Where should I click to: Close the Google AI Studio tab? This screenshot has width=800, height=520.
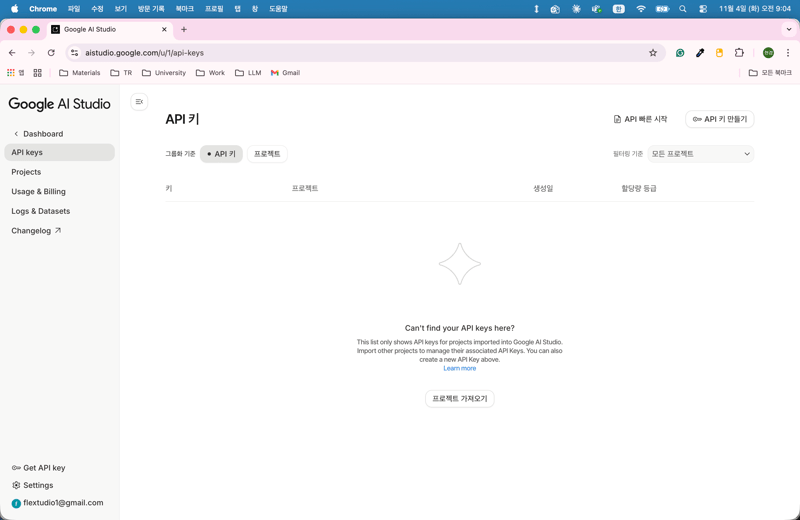[x=164, y=30]
